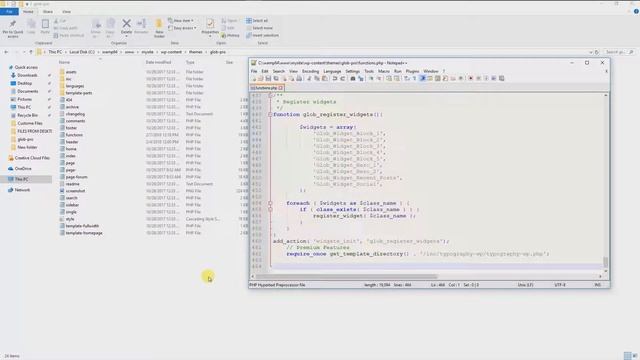Click the Cut icon in Notepad++ toolbar
Viewport: 640px width, 360px height.
(309, 78)
